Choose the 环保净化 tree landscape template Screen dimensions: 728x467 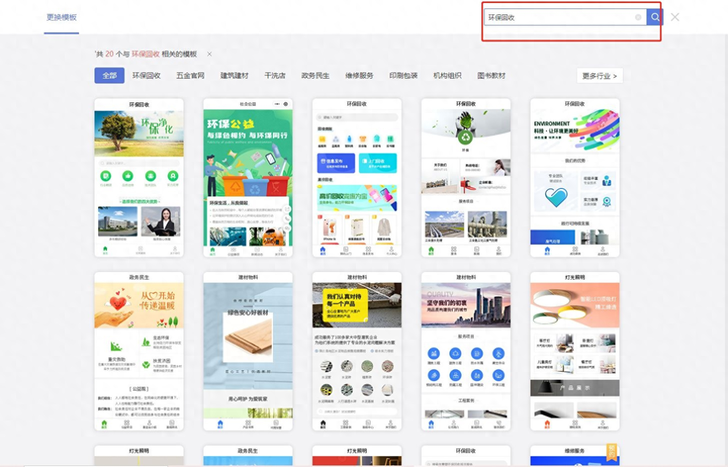click(x=139, y=178)
